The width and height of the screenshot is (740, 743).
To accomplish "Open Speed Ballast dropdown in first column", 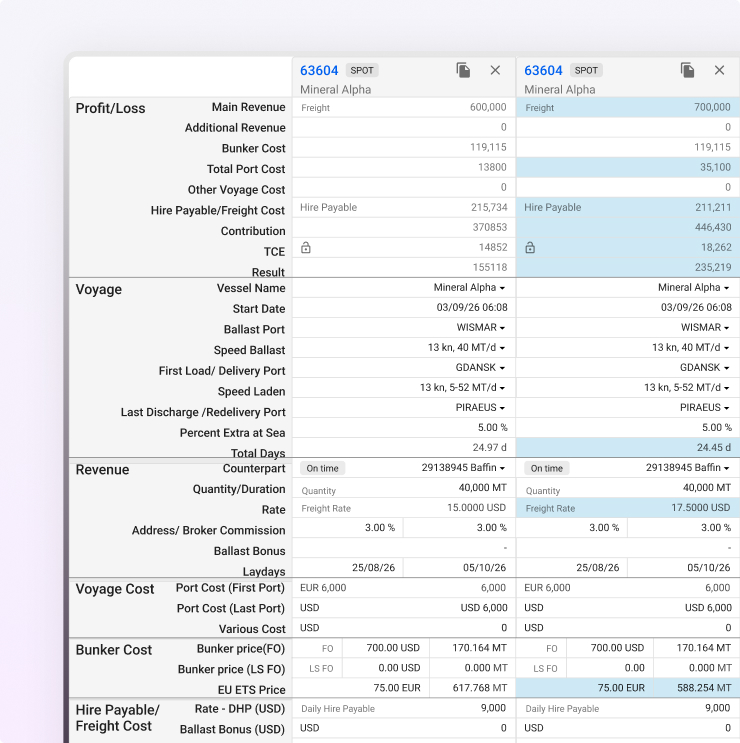I will [466, 347].
